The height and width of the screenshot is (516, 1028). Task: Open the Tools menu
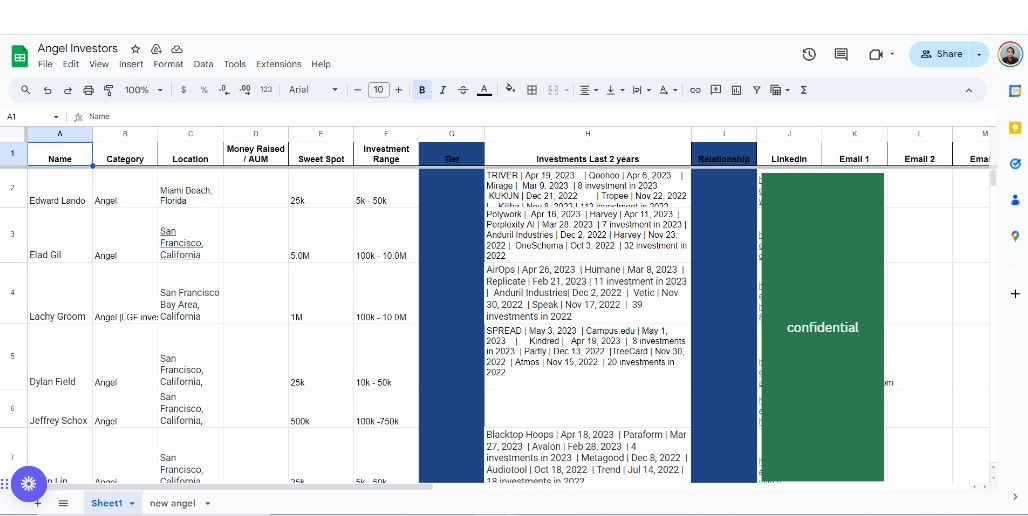point(235,64)
